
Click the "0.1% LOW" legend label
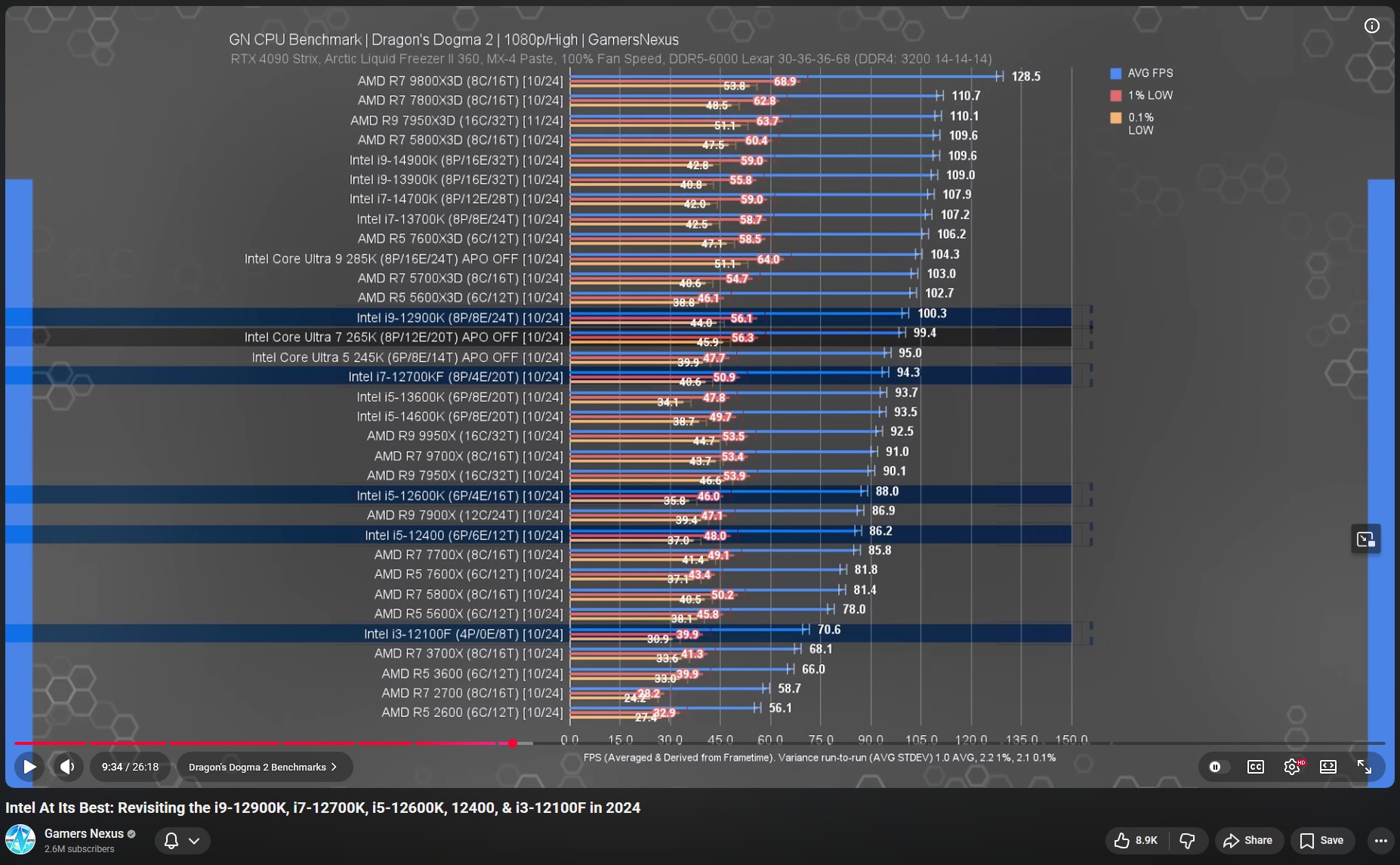1141,124
